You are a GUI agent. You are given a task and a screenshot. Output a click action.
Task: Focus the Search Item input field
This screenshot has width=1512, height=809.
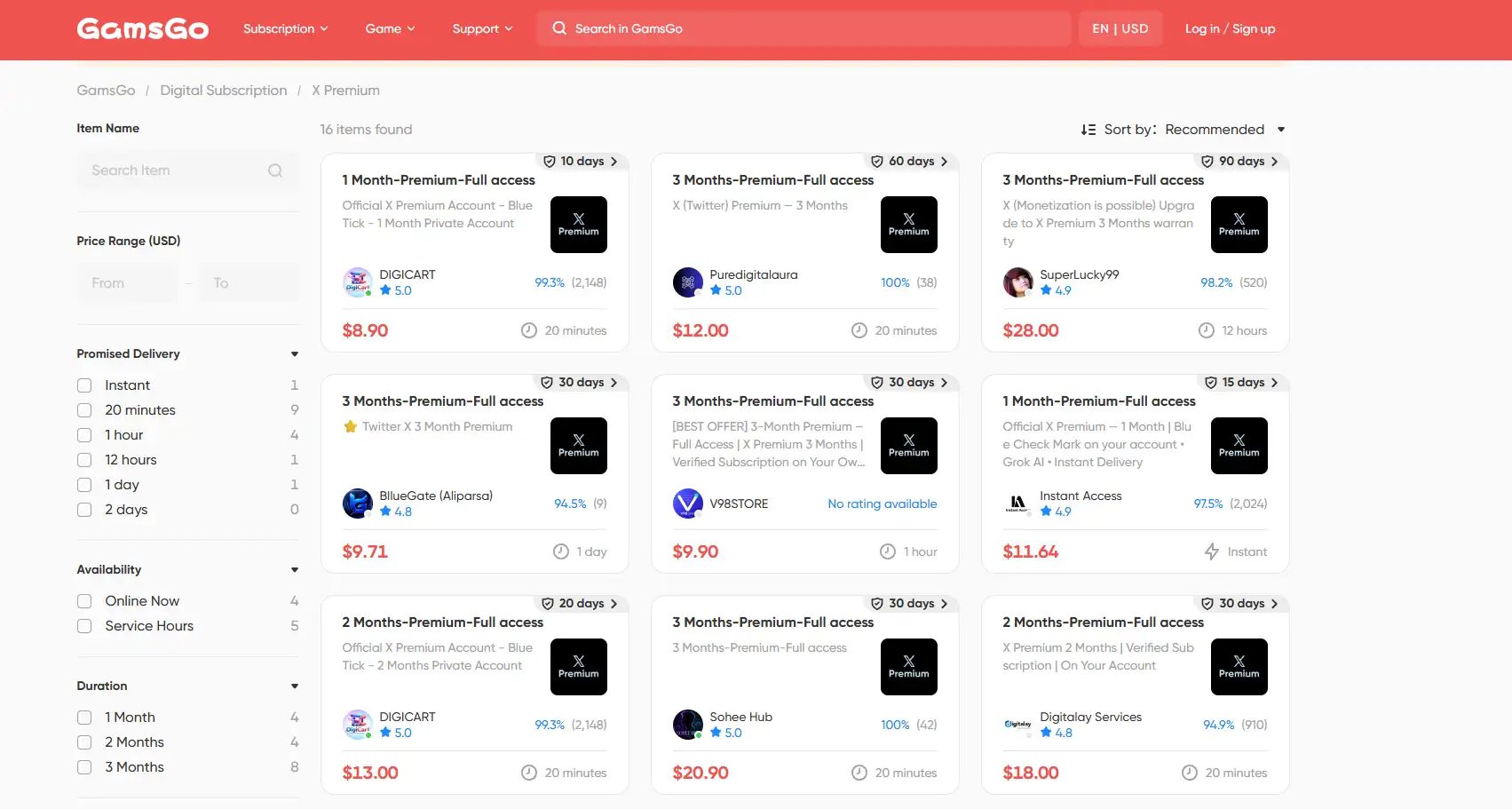187,171
